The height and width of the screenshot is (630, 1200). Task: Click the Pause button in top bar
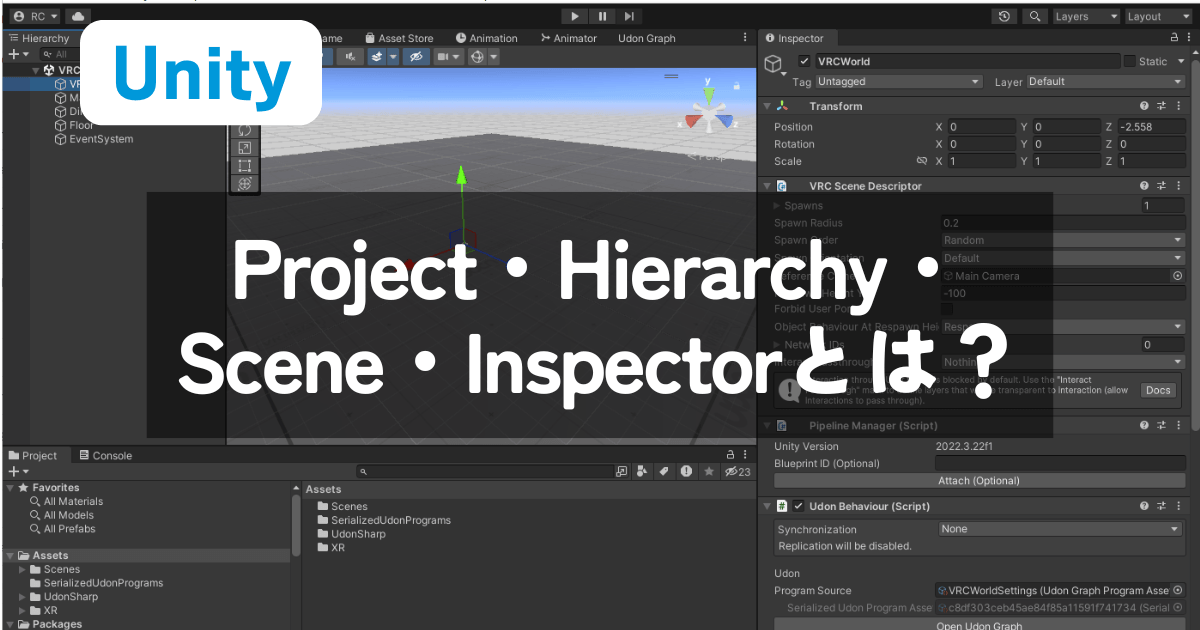(x=602, y=16)
